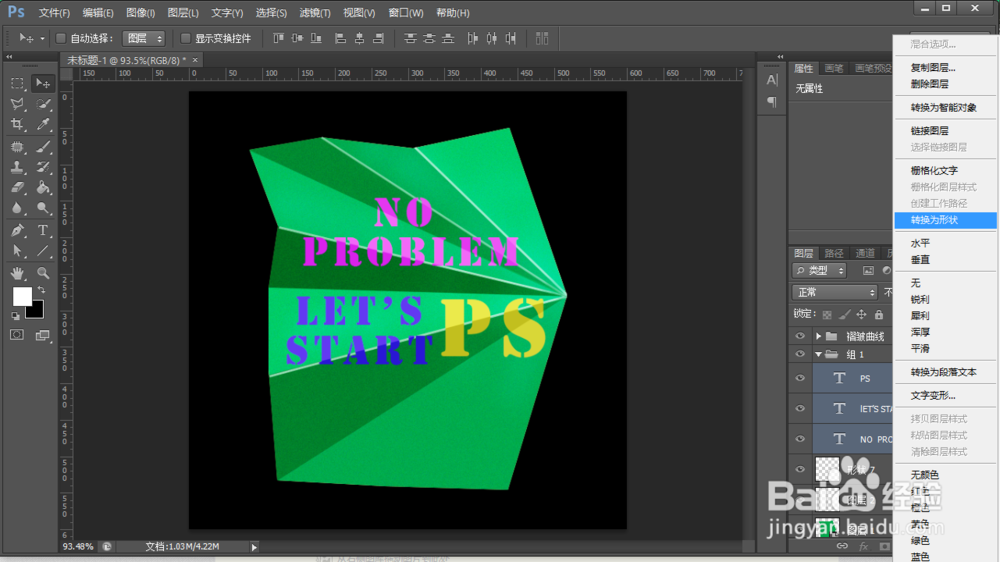
Task: Expand the 褶皱曲线 group
Action: coord(818,336)
